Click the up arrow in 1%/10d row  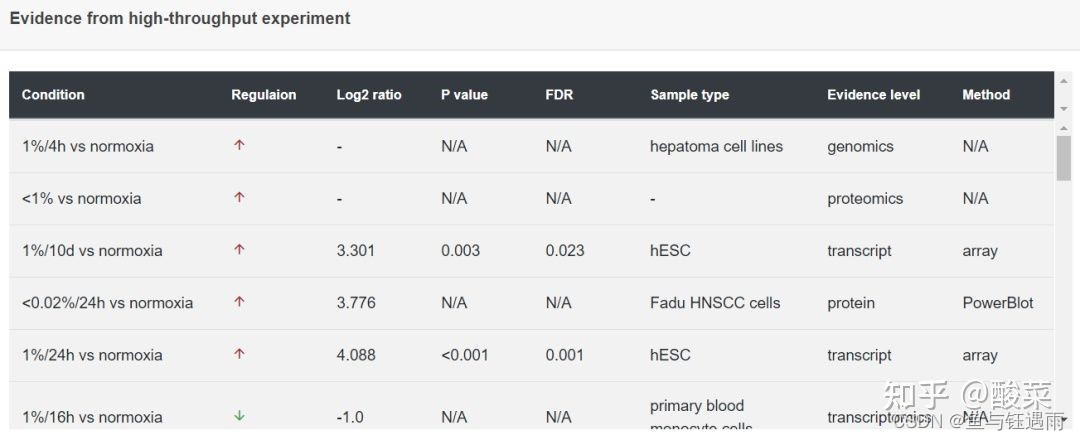coord(239,249)
